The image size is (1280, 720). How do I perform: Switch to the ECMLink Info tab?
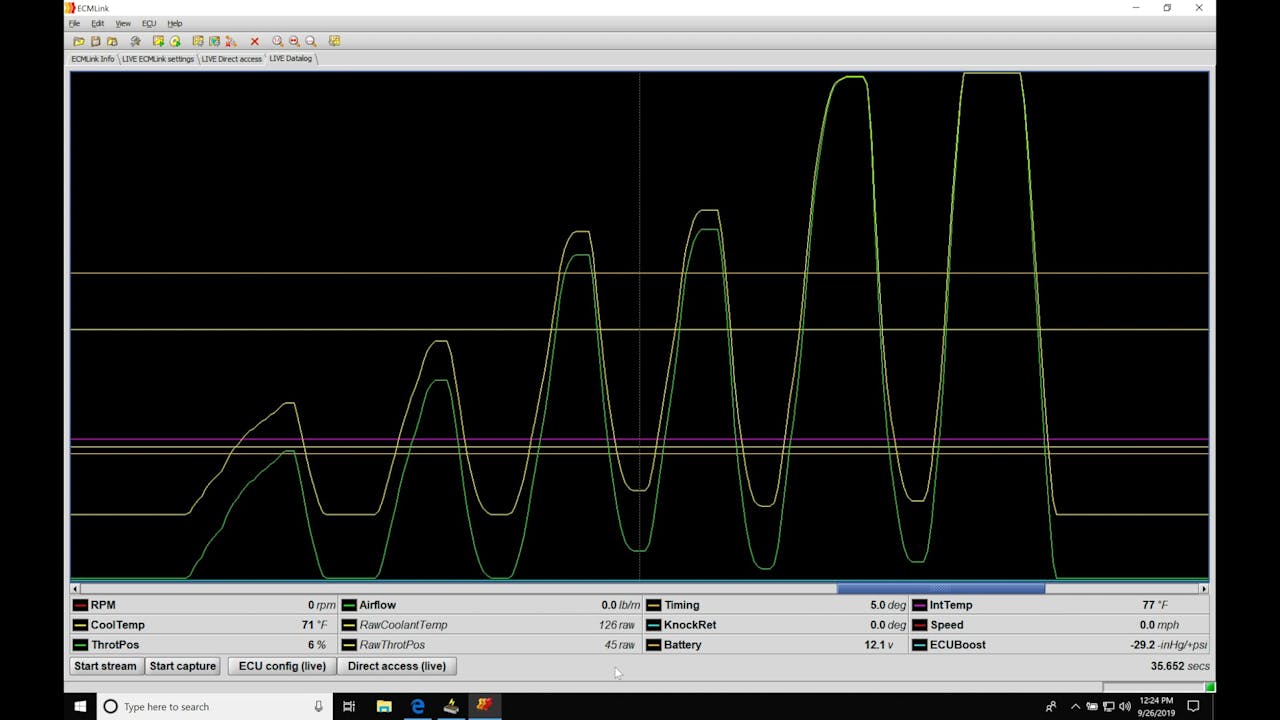[92, 58]
